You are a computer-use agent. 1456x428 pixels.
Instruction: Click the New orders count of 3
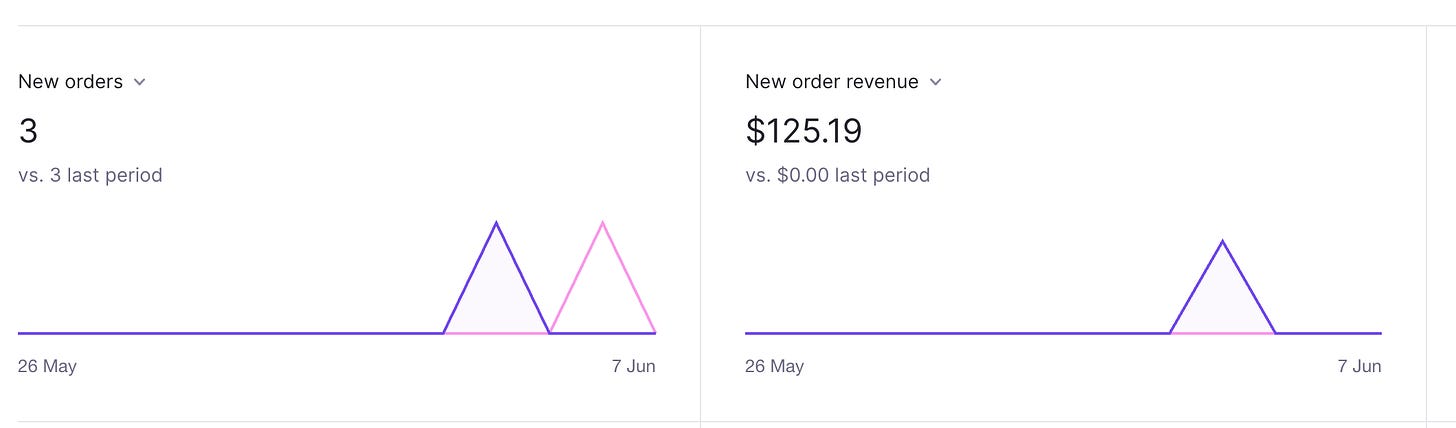(28, 131)
